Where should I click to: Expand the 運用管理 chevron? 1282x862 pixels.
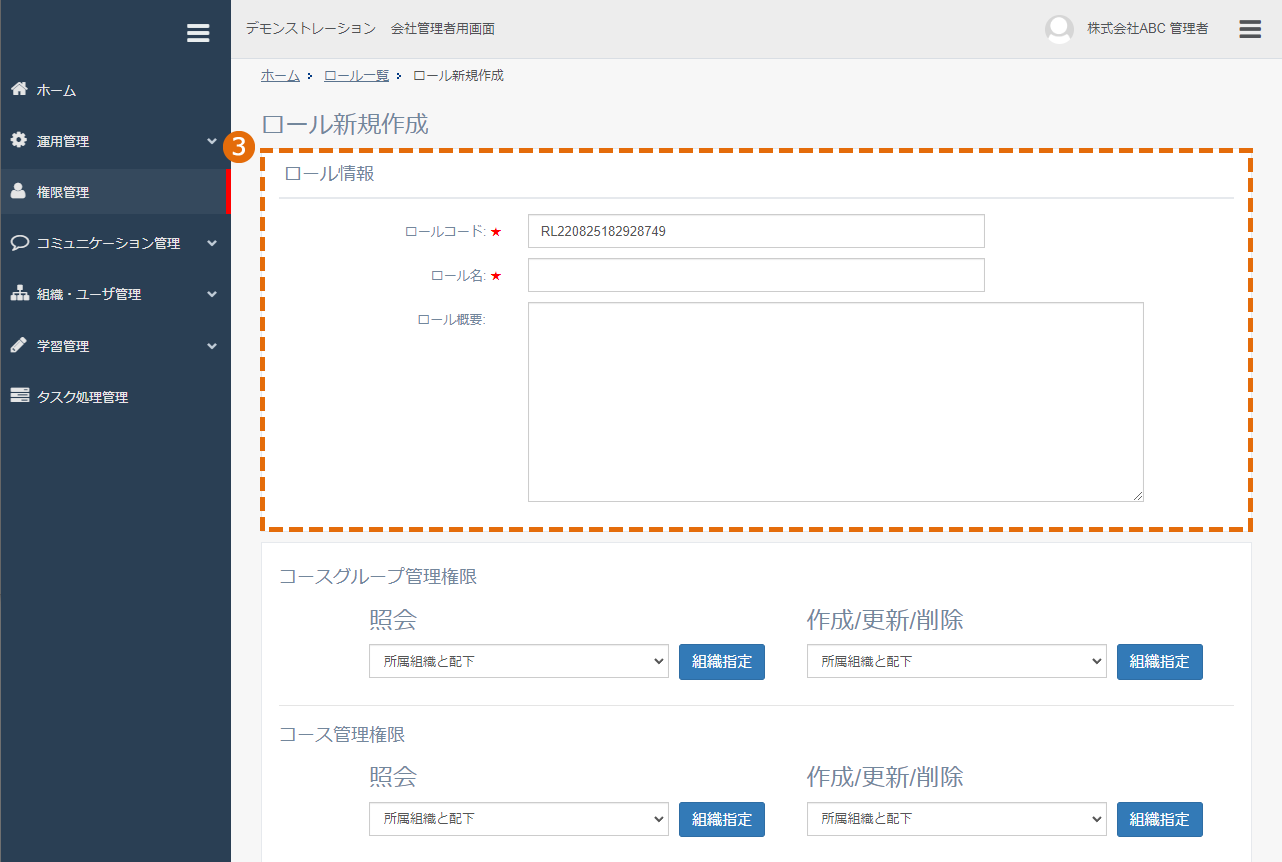[x=212, y=141]
